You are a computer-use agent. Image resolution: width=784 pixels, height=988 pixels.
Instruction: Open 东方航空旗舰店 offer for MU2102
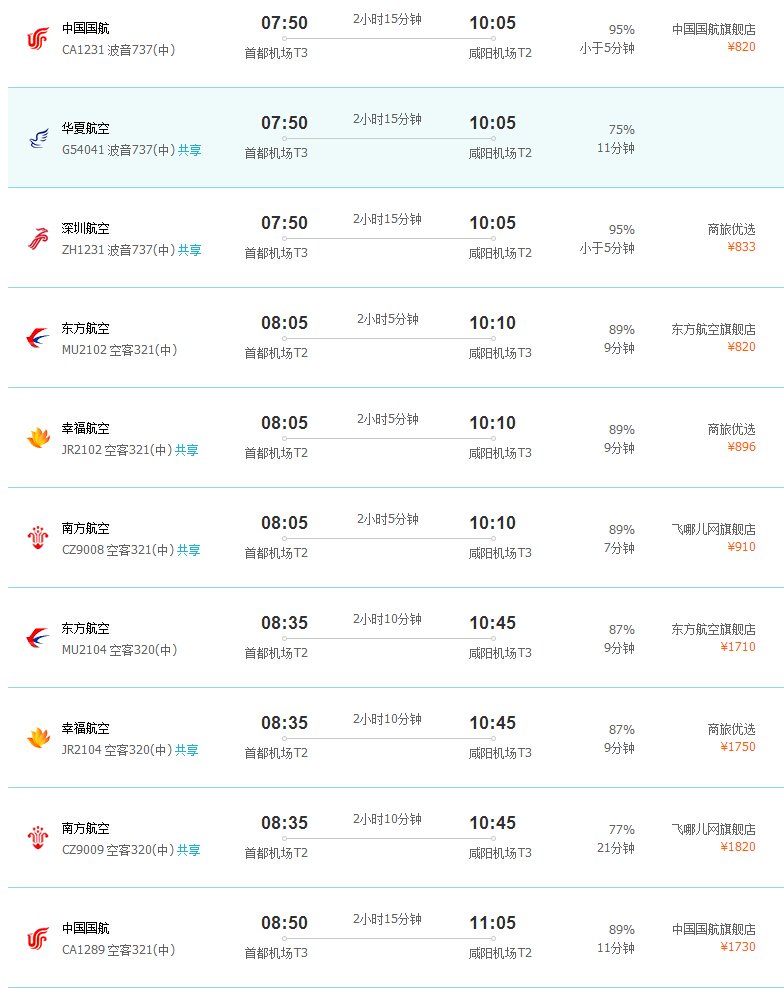tap(714, 329)
